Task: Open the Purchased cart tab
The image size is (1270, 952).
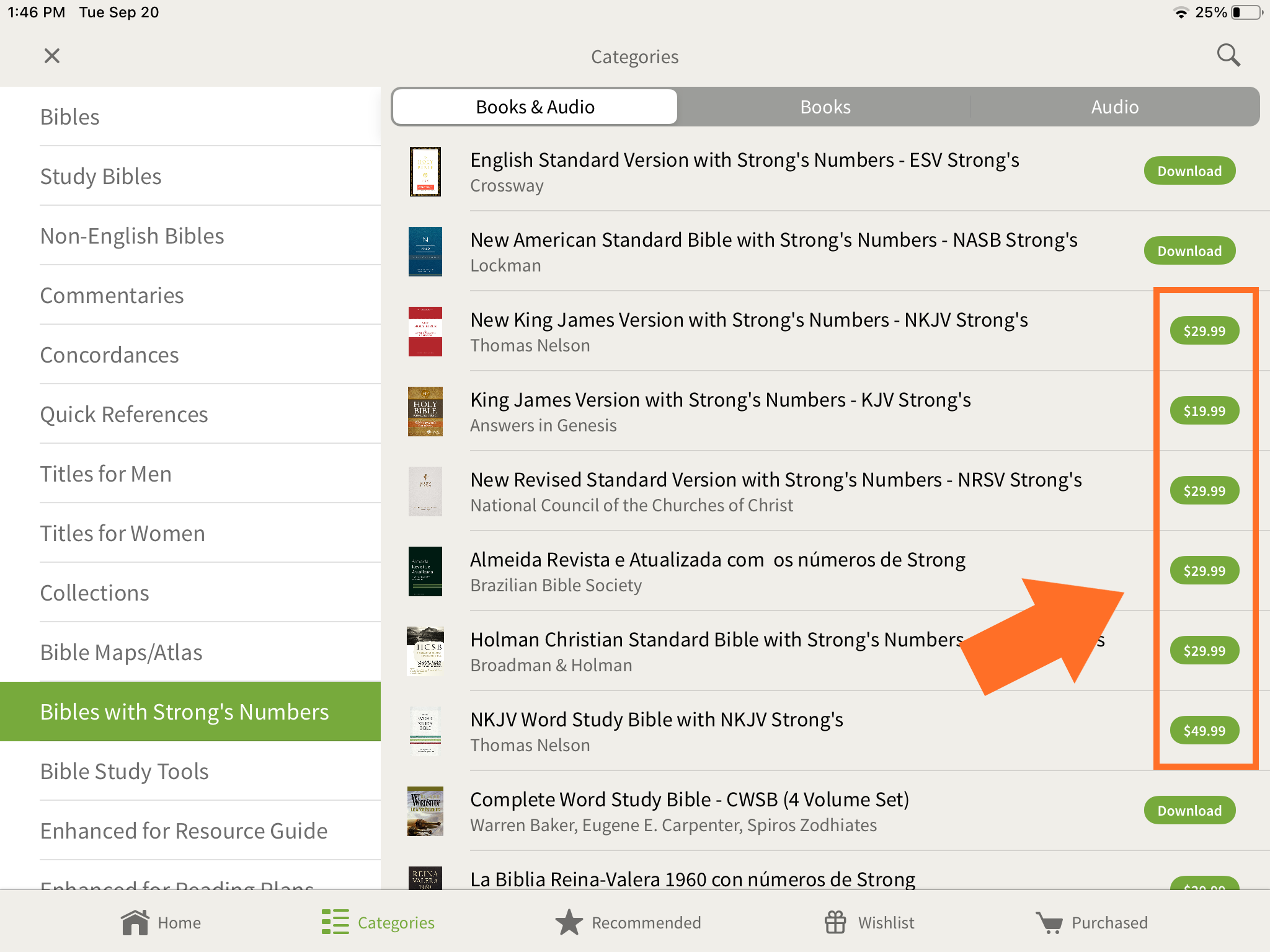Action: pos(1091,922)
